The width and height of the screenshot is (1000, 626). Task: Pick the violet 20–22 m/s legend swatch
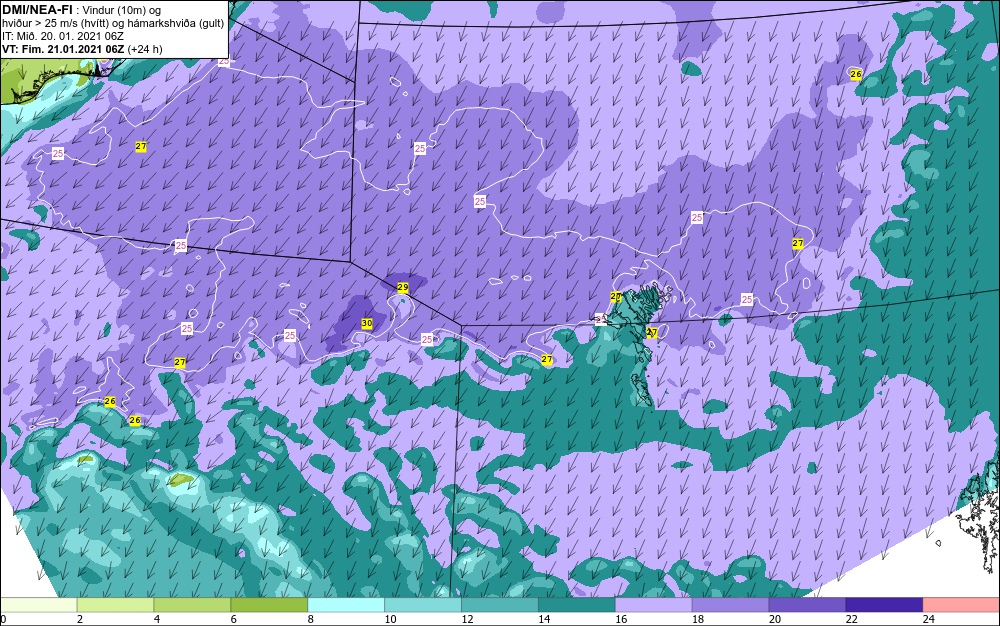click(x=807, y=605)
